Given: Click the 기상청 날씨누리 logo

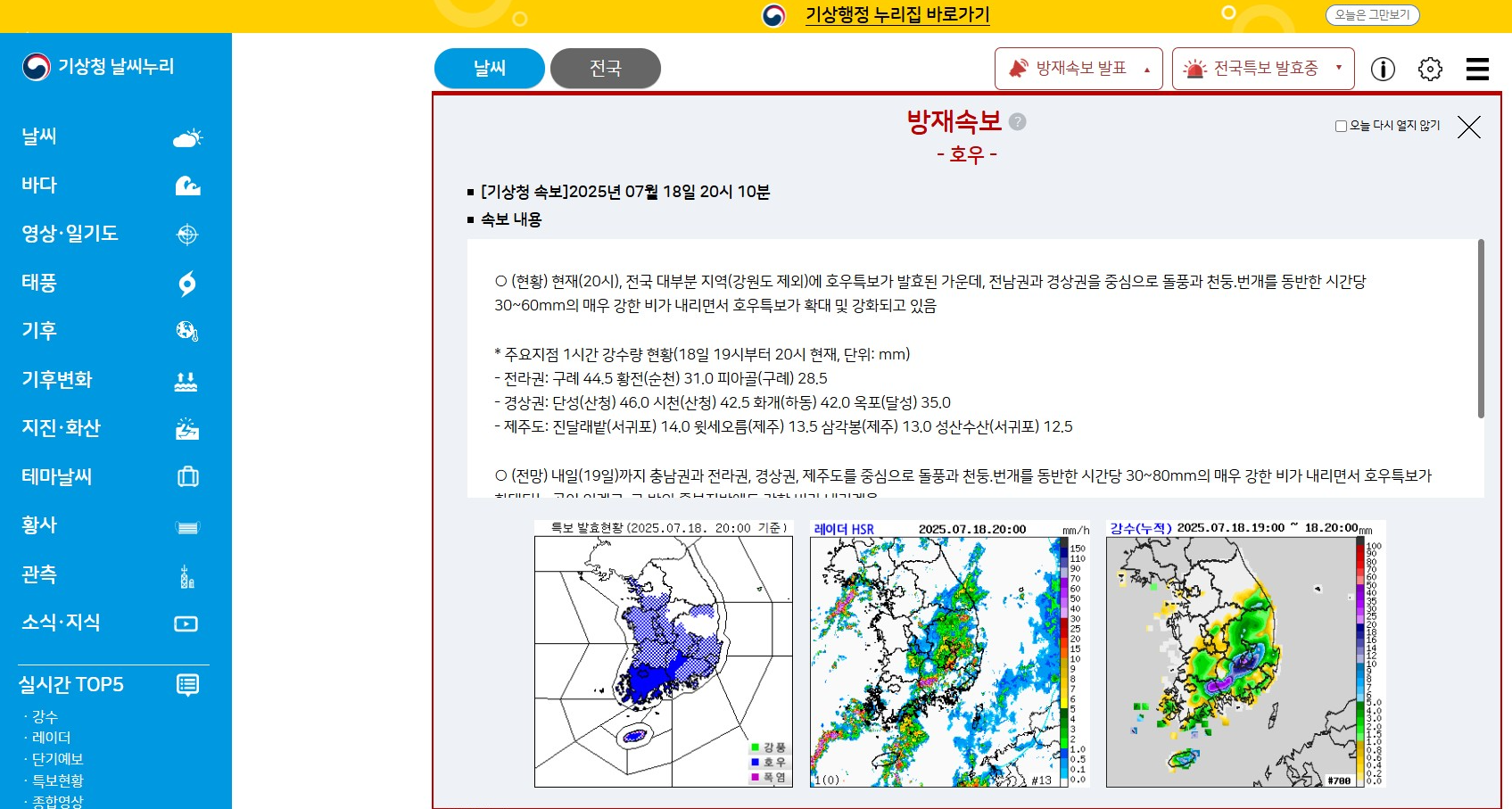Looking at the screenshot, I should coord(98,66).
